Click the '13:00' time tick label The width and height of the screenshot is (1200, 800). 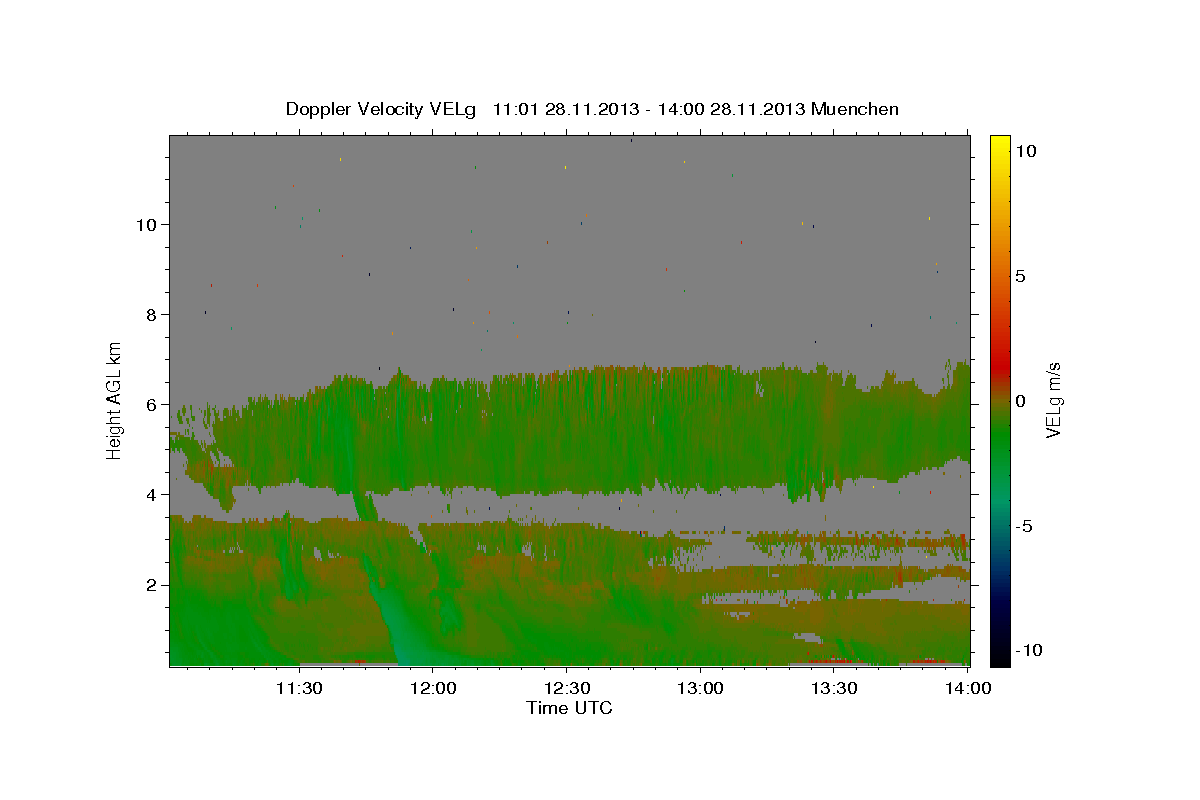[x=700, y=689]
